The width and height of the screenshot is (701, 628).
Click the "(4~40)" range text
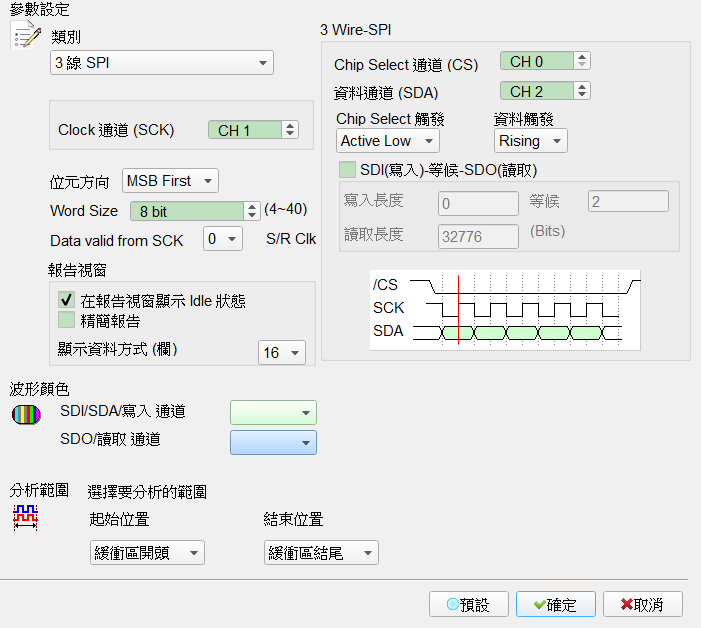286,209
